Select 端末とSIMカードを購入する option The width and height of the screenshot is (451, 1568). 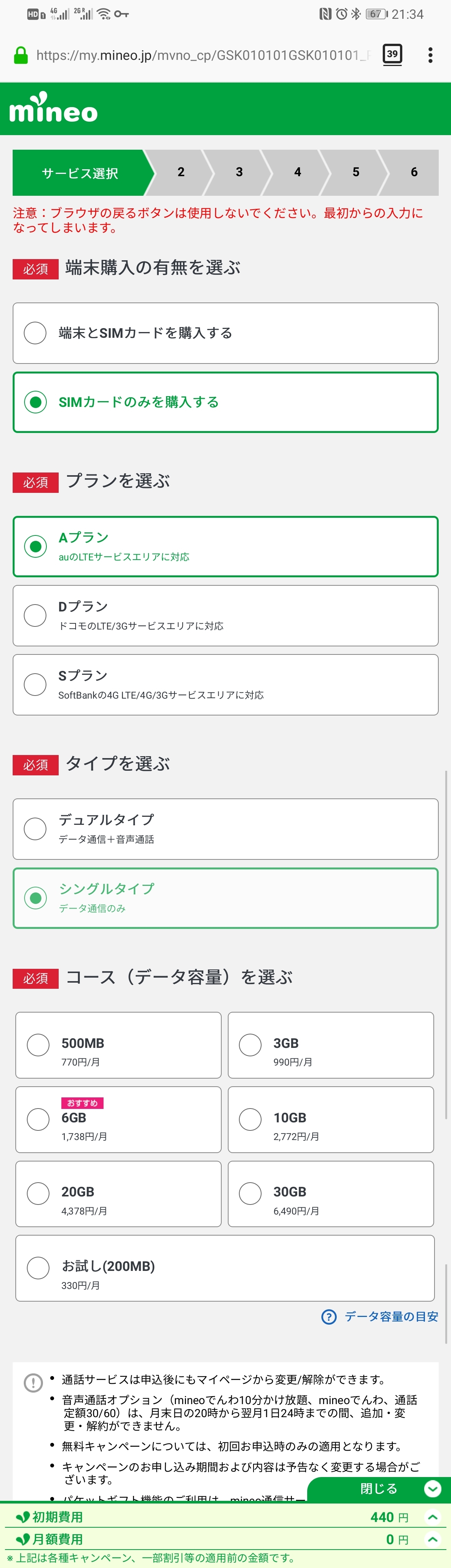click(35, 333)
